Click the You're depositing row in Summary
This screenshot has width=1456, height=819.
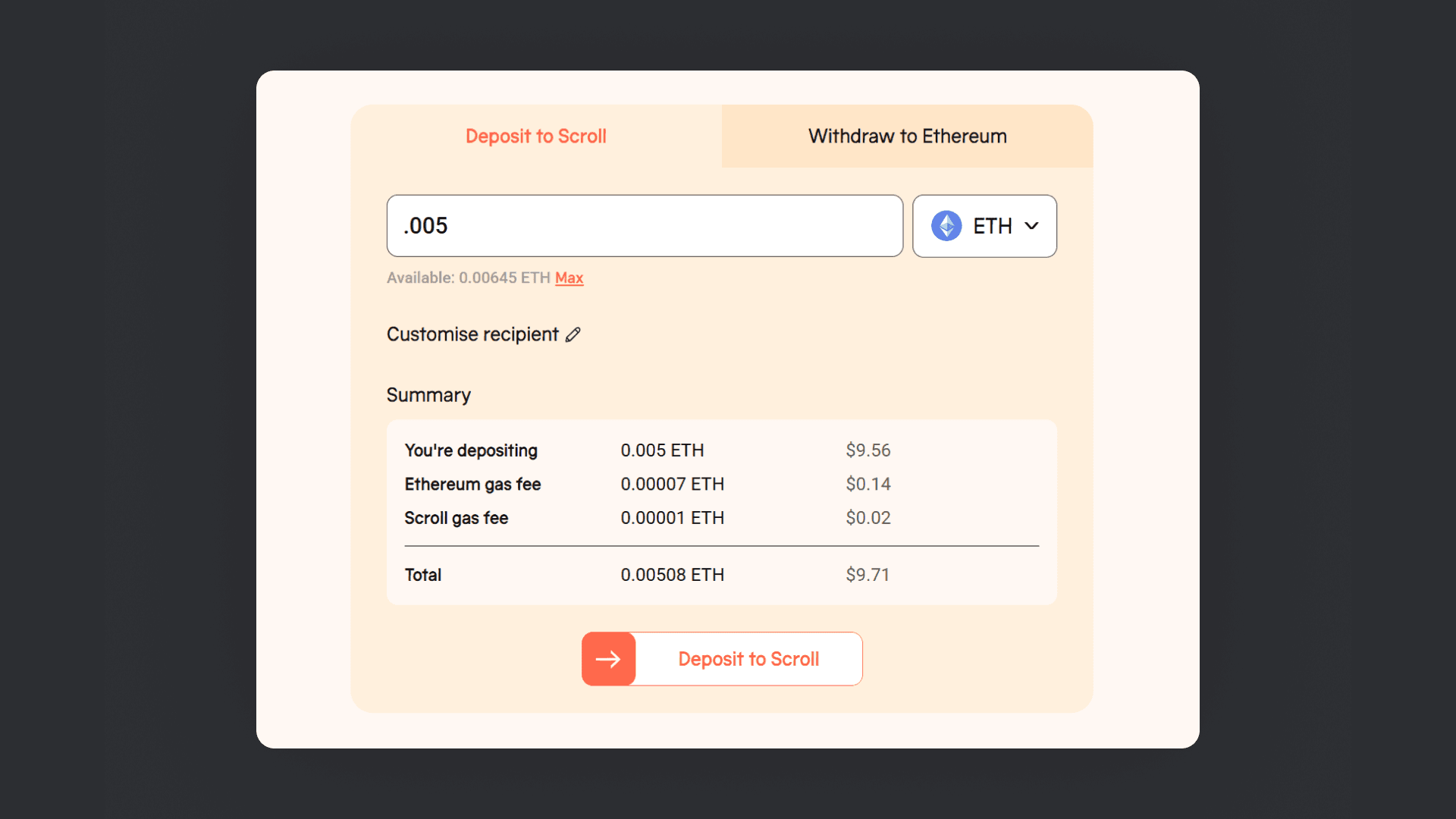[470, 450]
